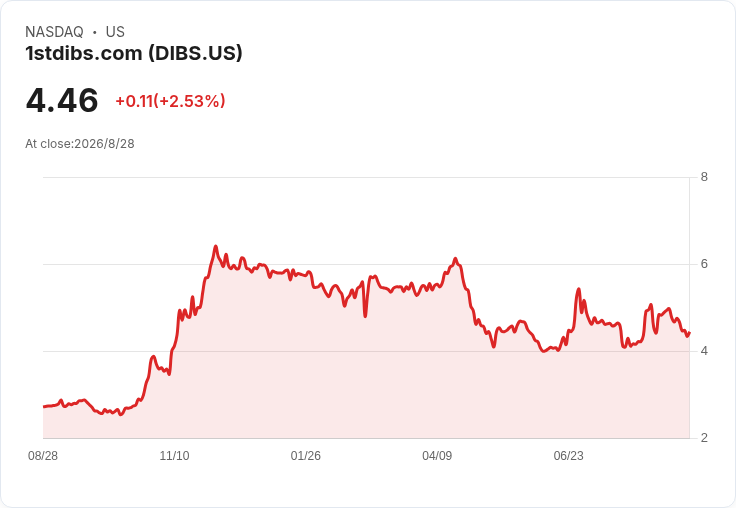The width and height of the screenshot is (736, 508).
Task: Click the sharp dip between 01/26 and 04/09
Action: [x=365, y=316]
